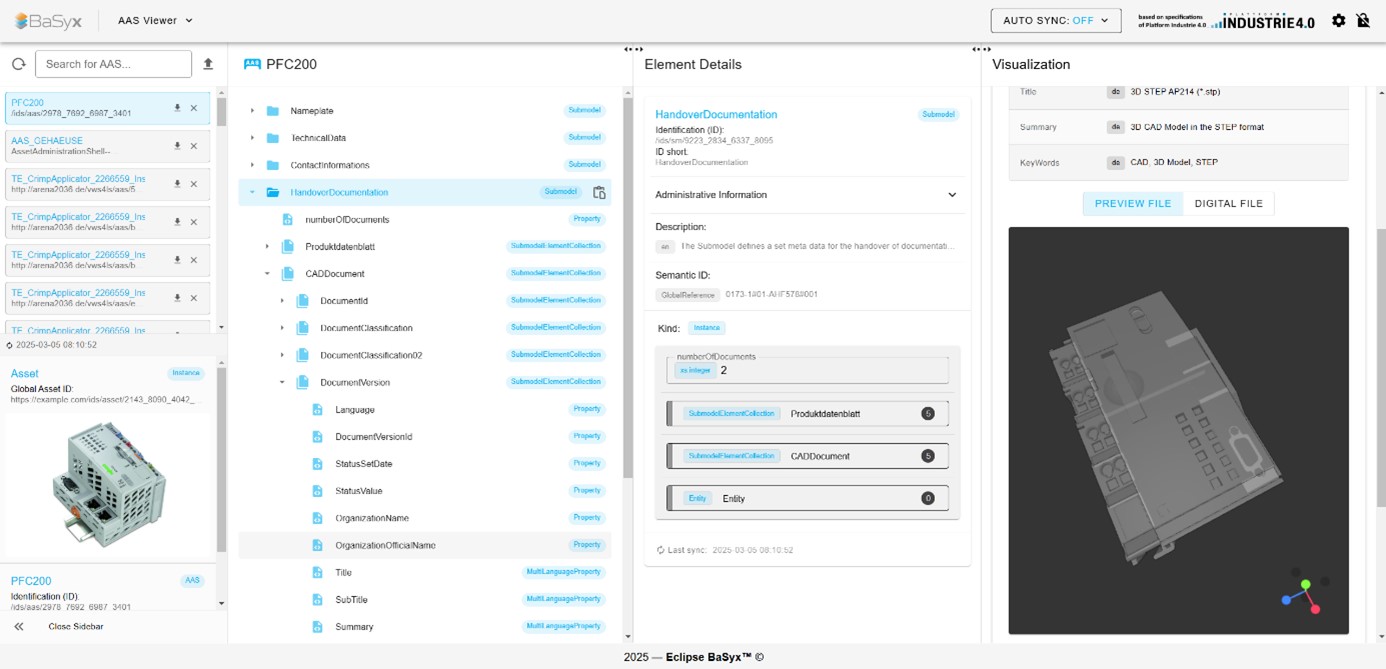Viewport: 1386px width, 669px height.
Task: Click the refresh AAS list icon
Action: pyautogui.click(x=18, y=64)
